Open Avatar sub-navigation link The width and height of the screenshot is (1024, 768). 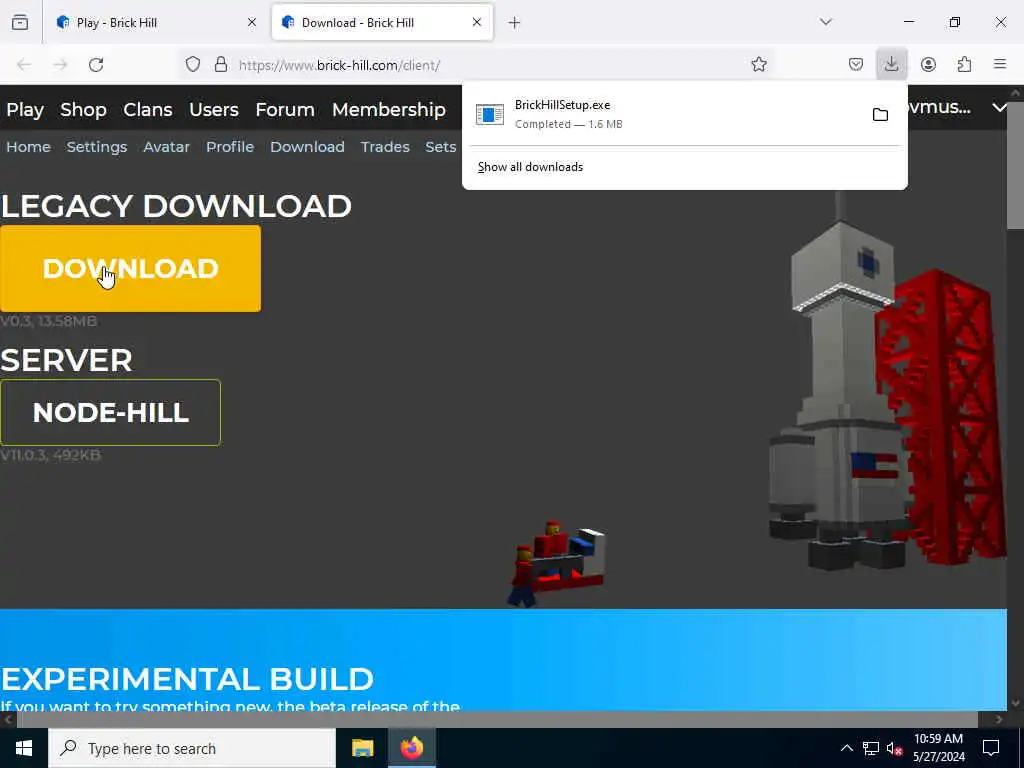coord(167,146)
